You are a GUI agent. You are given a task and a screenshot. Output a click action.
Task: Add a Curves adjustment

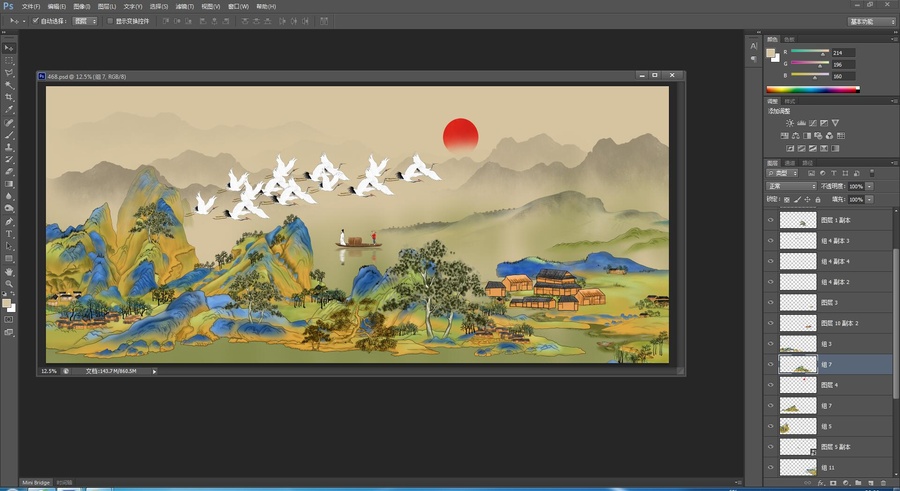click(813, 123)
